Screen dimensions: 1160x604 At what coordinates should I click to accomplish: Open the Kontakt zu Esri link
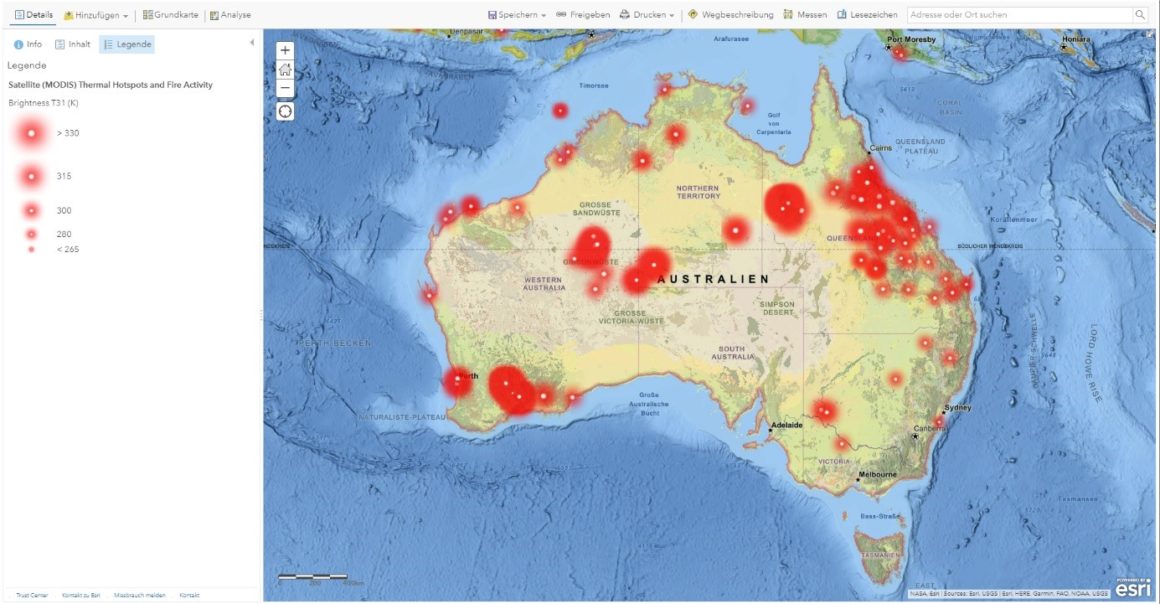point(81,595)
